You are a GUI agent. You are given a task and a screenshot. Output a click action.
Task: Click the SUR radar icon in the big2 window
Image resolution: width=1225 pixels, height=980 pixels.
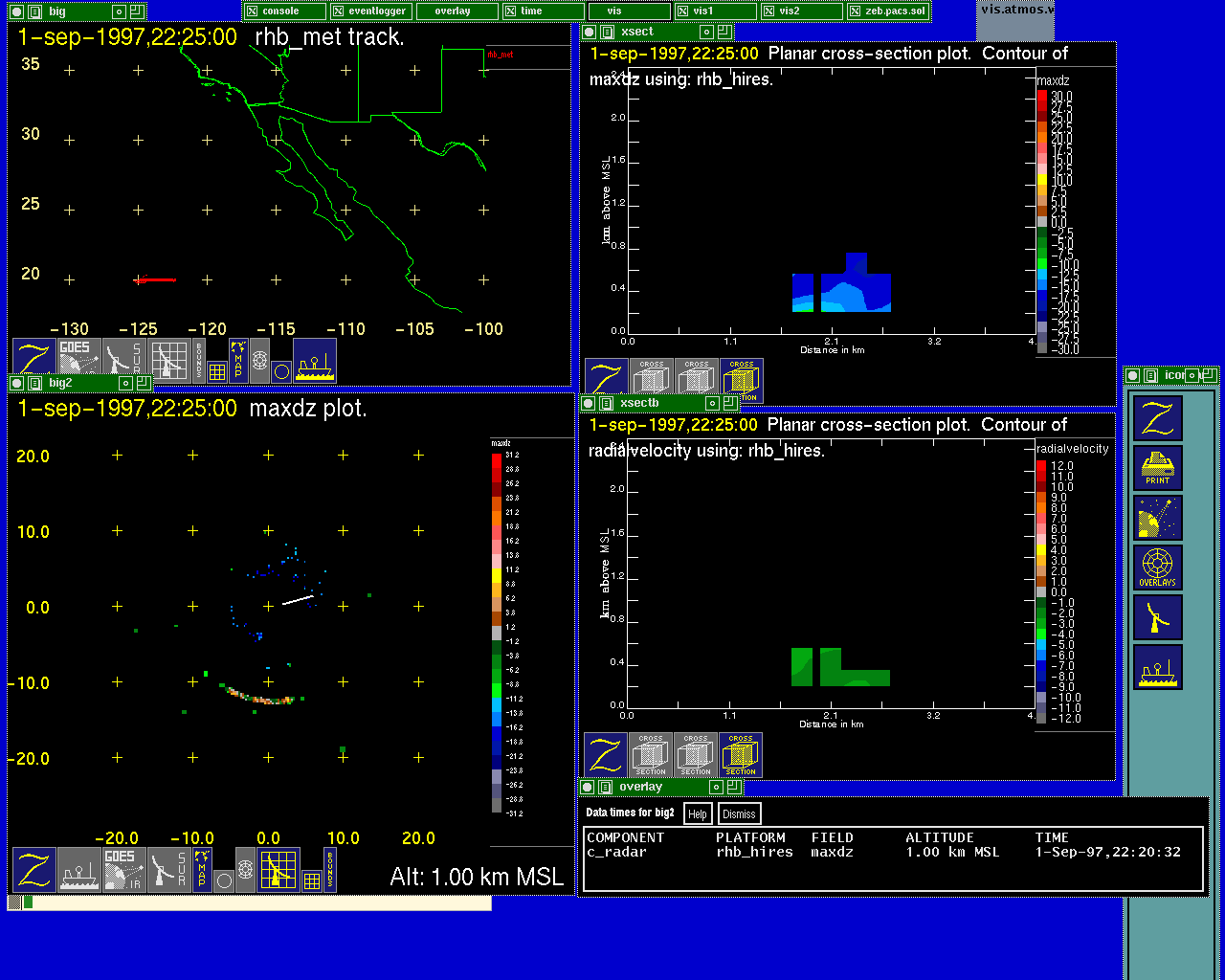(x=169, y=869)
